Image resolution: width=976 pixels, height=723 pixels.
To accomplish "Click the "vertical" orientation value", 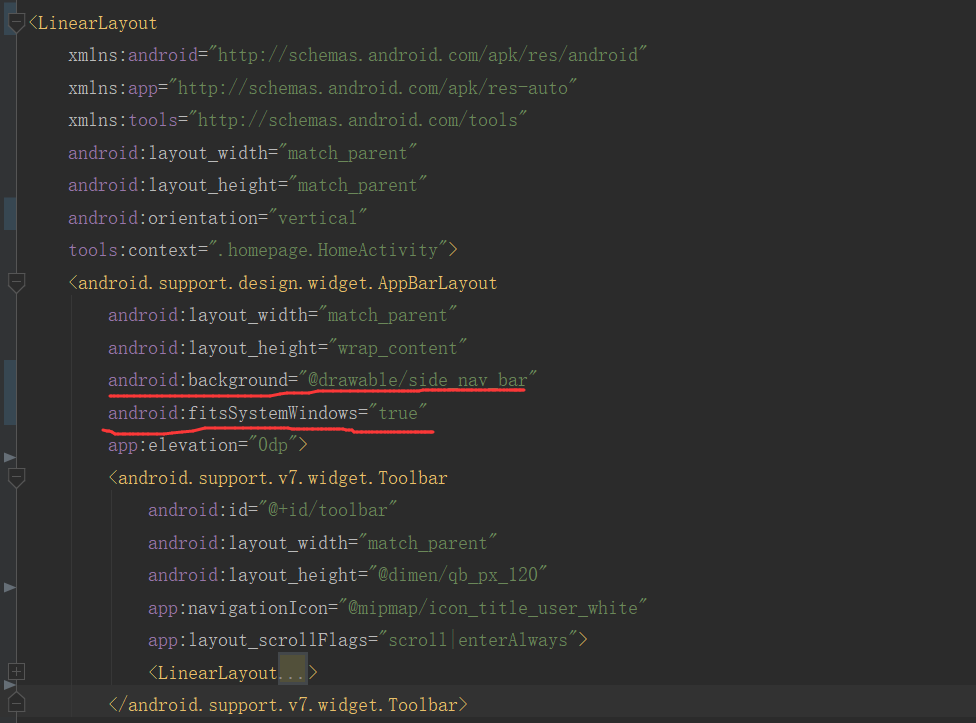I will coord(317,218).
